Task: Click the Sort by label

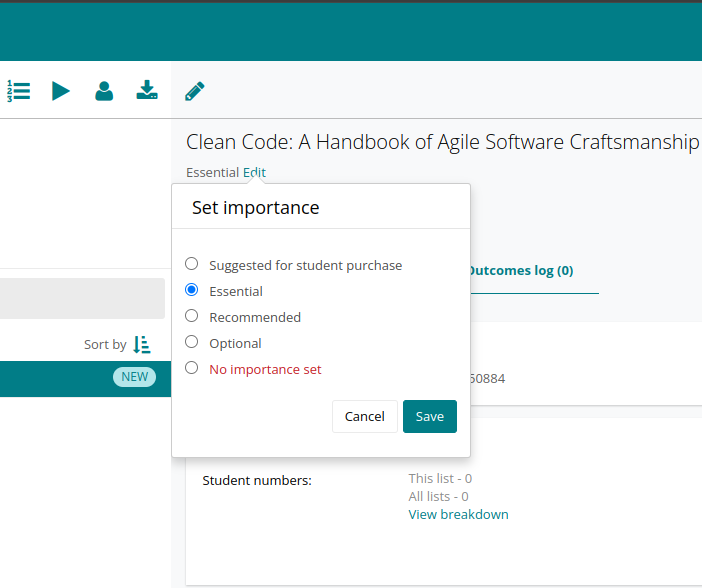Action: [x=105, y=344]
